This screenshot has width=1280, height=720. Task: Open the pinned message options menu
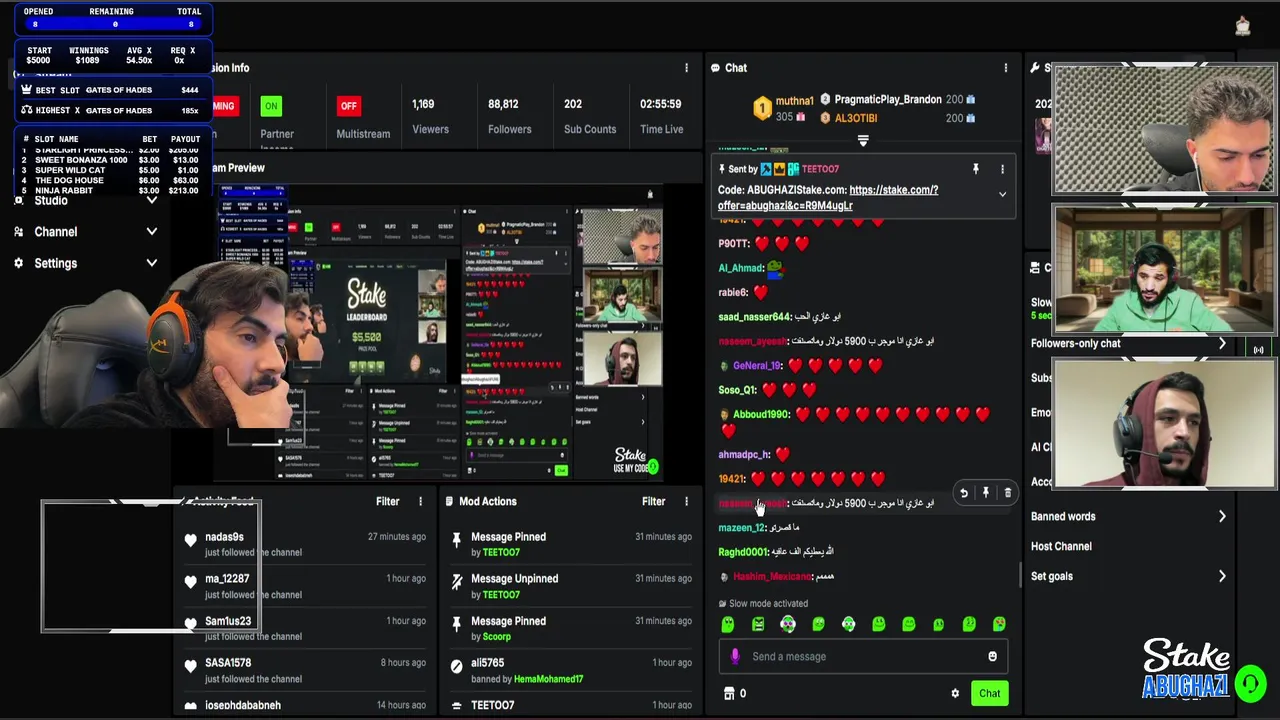pos(1002,169)
